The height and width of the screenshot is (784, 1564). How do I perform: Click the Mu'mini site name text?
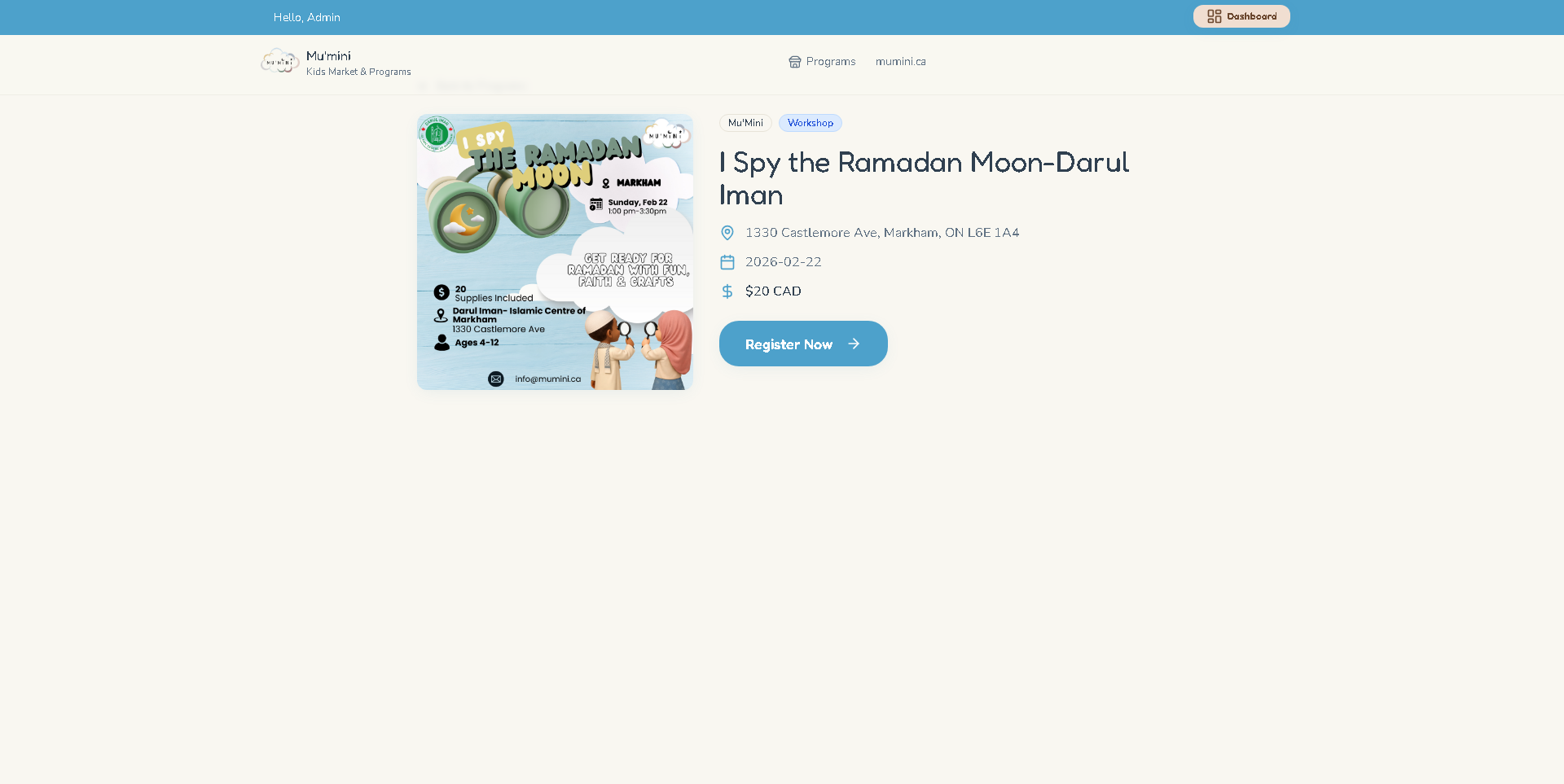[328, 55]
